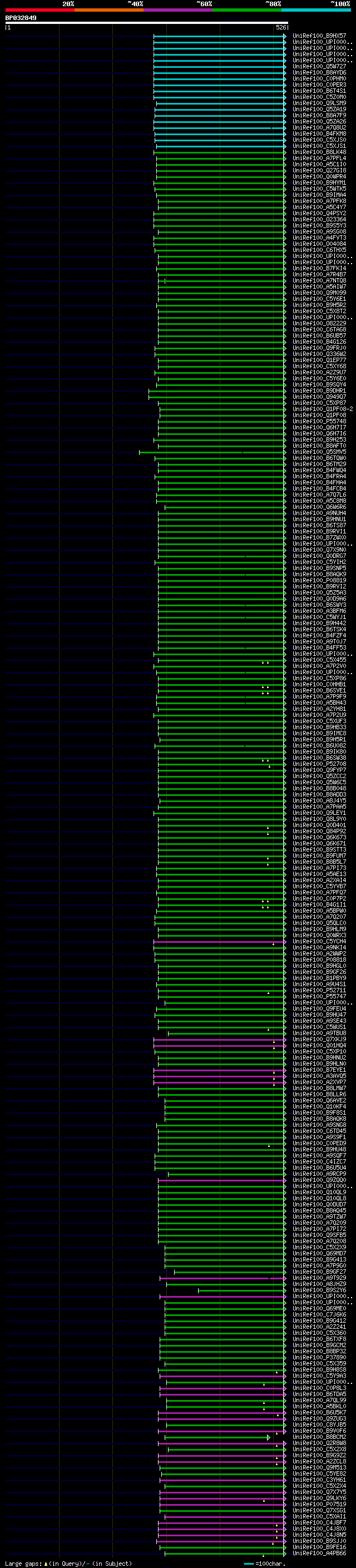The image size is (356, 1568).
Task: Click the green alignment bar for UniRef100_P52708
Action: point(222,764)
